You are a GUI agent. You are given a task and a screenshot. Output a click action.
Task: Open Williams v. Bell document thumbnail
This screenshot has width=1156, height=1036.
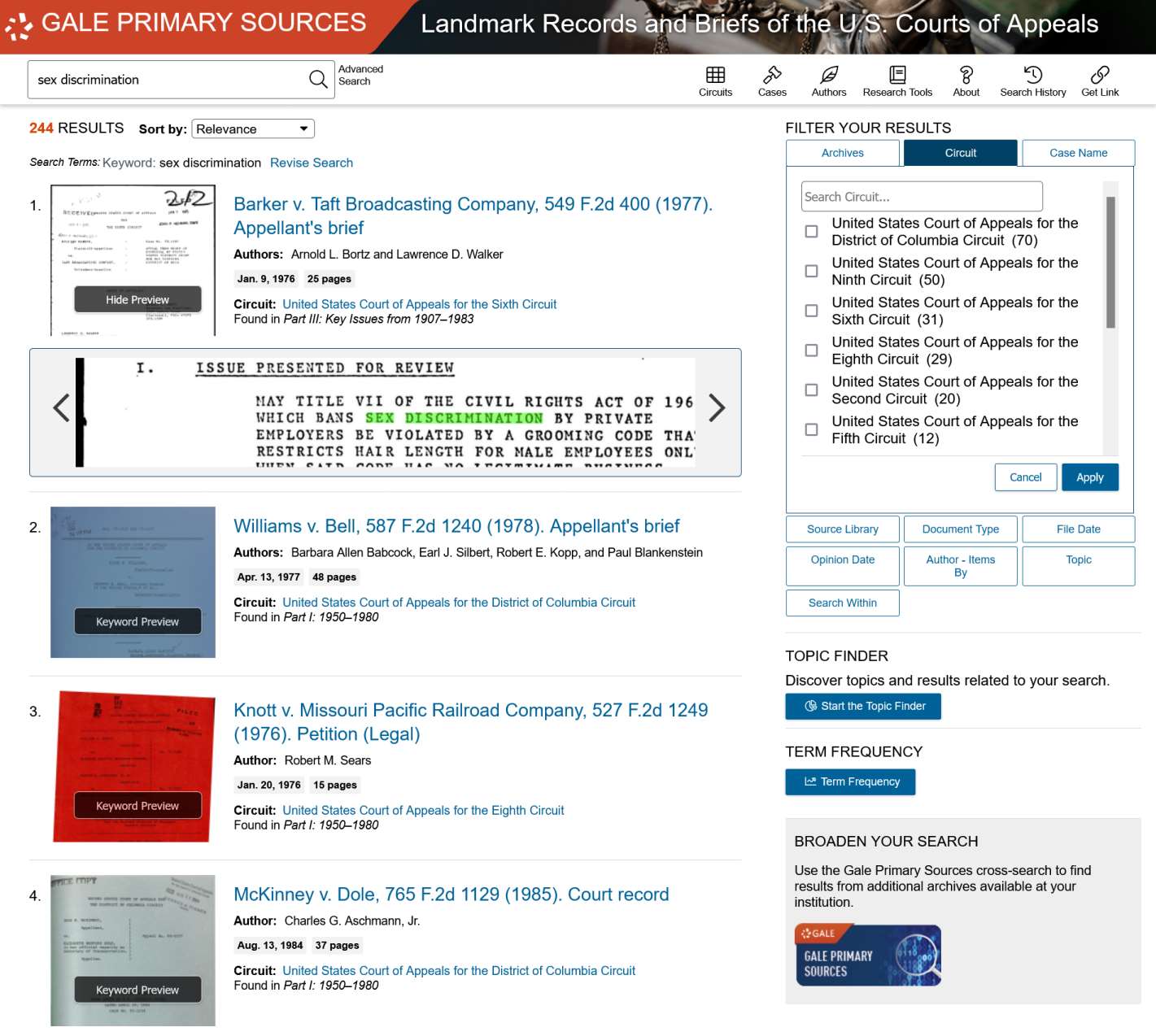133,582
